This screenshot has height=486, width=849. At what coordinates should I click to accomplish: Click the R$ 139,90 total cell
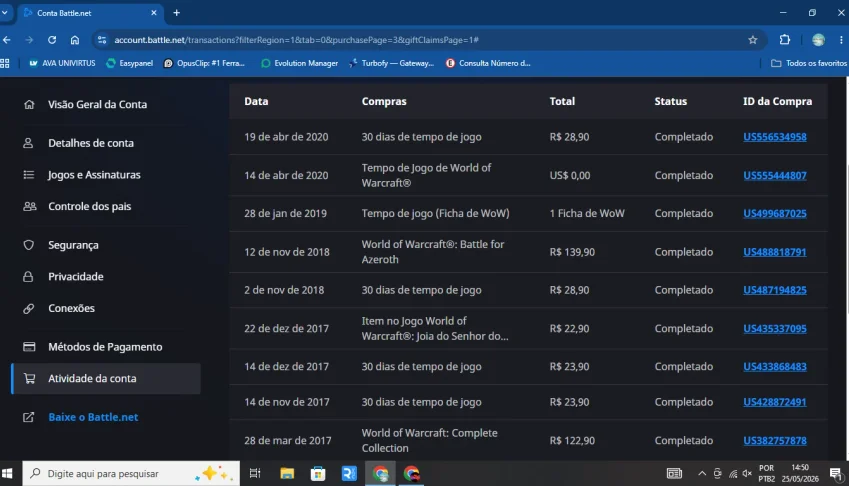point(572,252)
